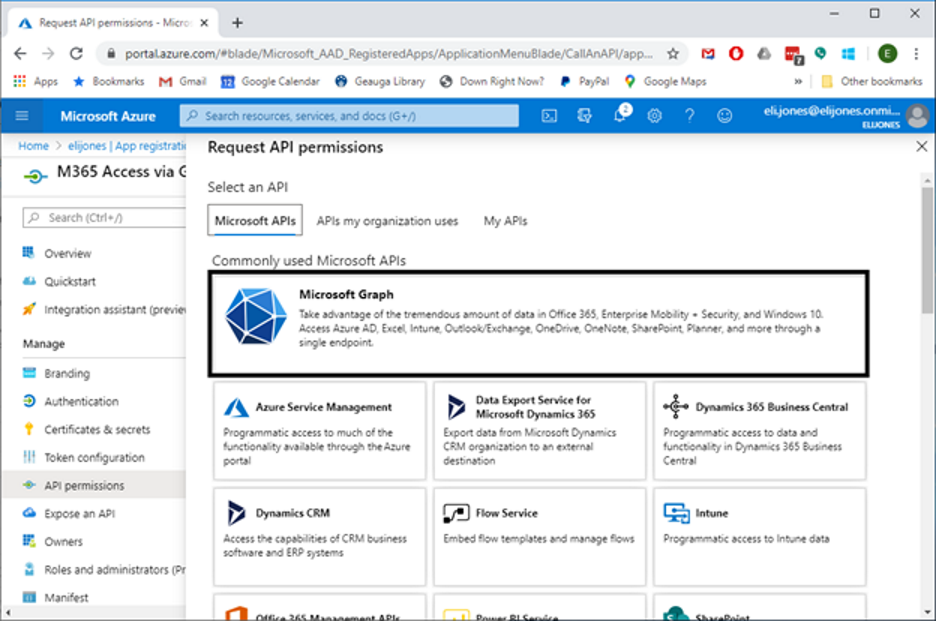Expand the hidden bookmarks overflow chevron
The image size is (936, 622).
(x=798, y=82)
